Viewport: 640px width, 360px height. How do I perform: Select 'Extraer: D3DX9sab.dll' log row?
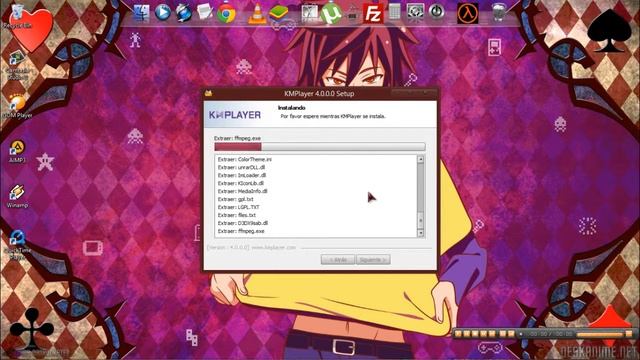[243, 223]
